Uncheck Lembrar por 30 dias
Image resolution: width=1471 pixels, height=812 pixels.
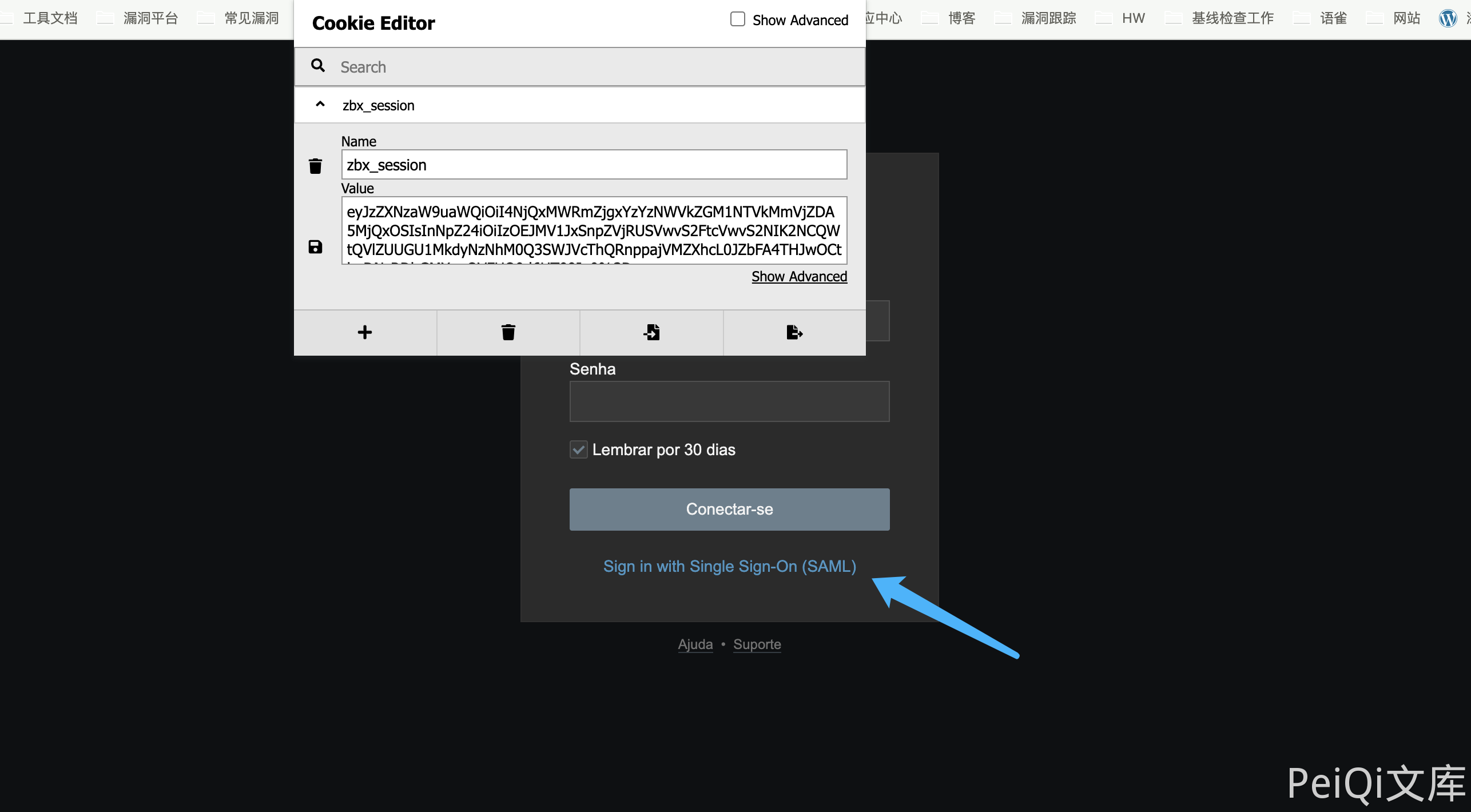(x=579, y=449)
